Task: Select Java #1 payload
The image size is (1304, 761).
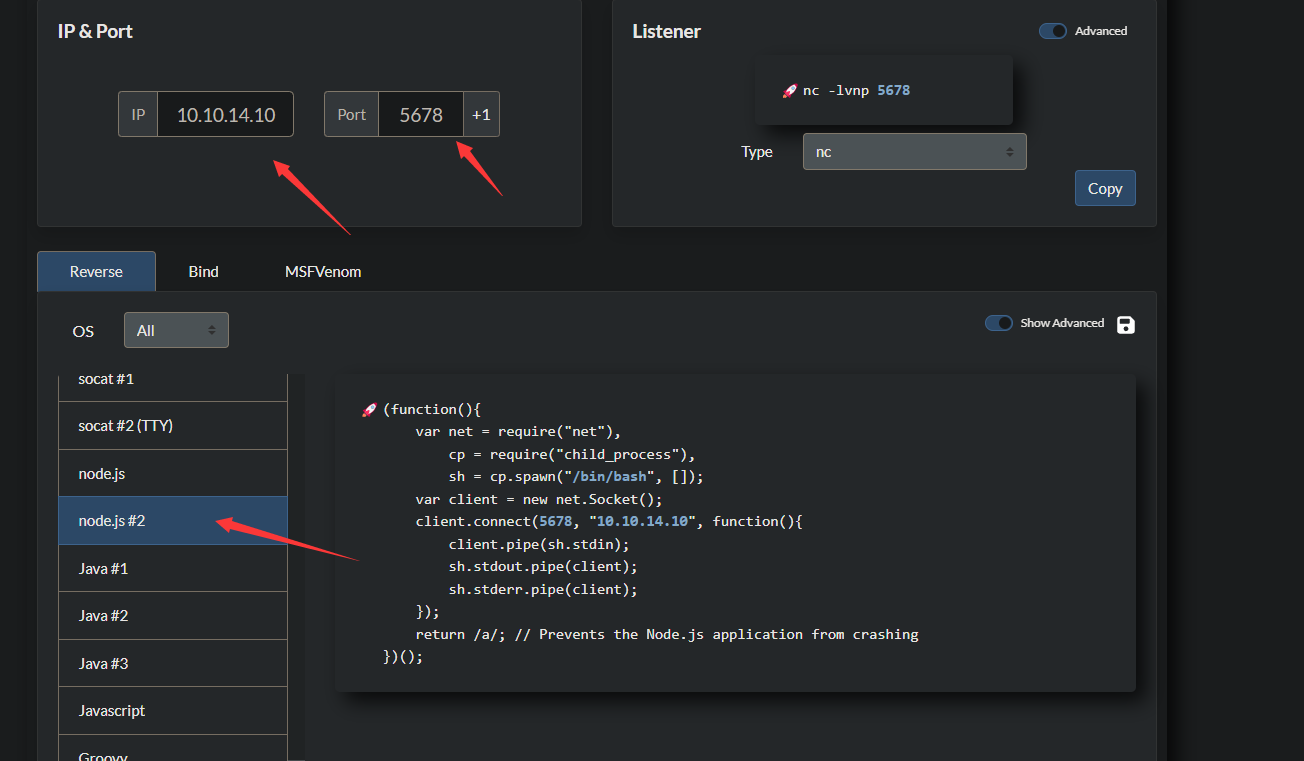Action: point(173,568)
